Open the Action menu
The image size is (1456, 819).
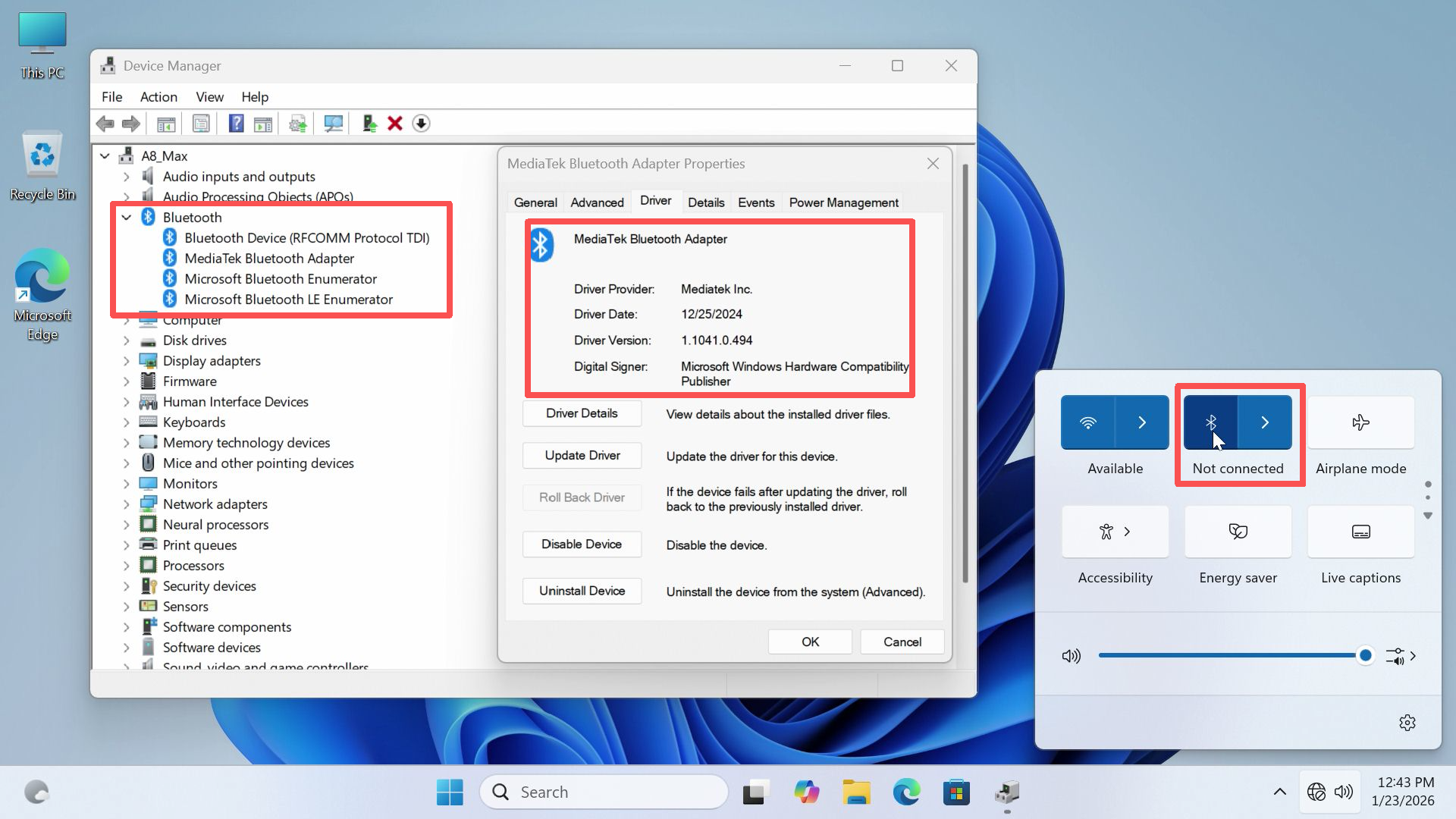point(158,97)
